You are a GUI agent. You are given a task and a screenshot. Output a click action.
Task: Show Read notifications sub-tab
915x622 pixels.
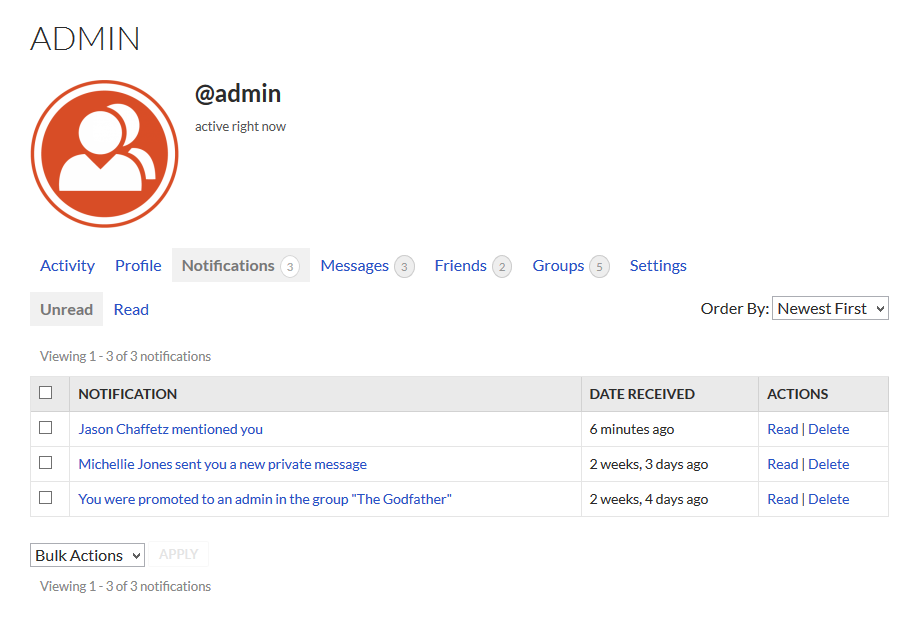pyautogui.click(x=131, y=309)
